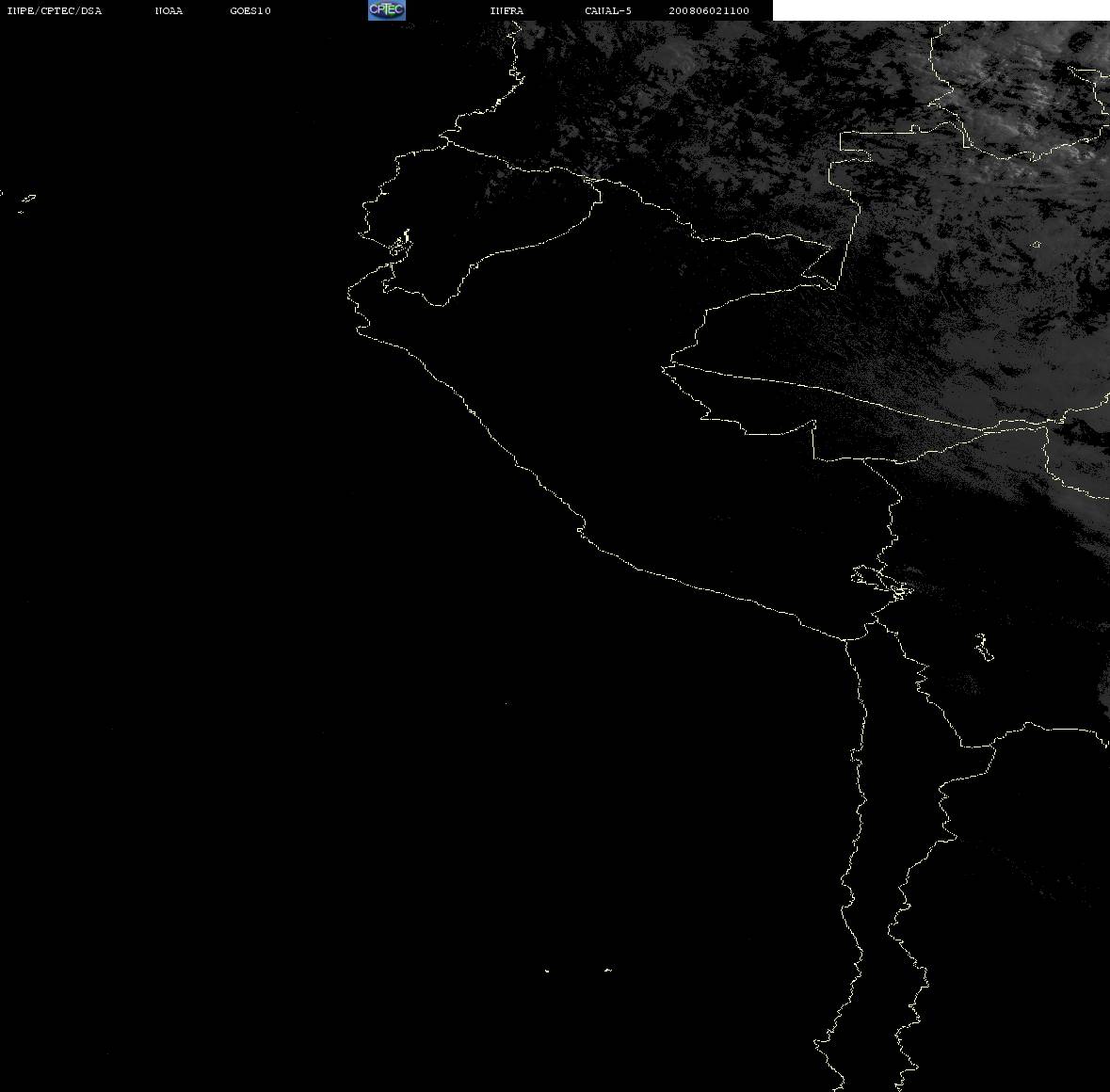This screenshot has height=1092, width=1110.
Task: Click the right small island in the southern Pacific
Action: [607, 970]
